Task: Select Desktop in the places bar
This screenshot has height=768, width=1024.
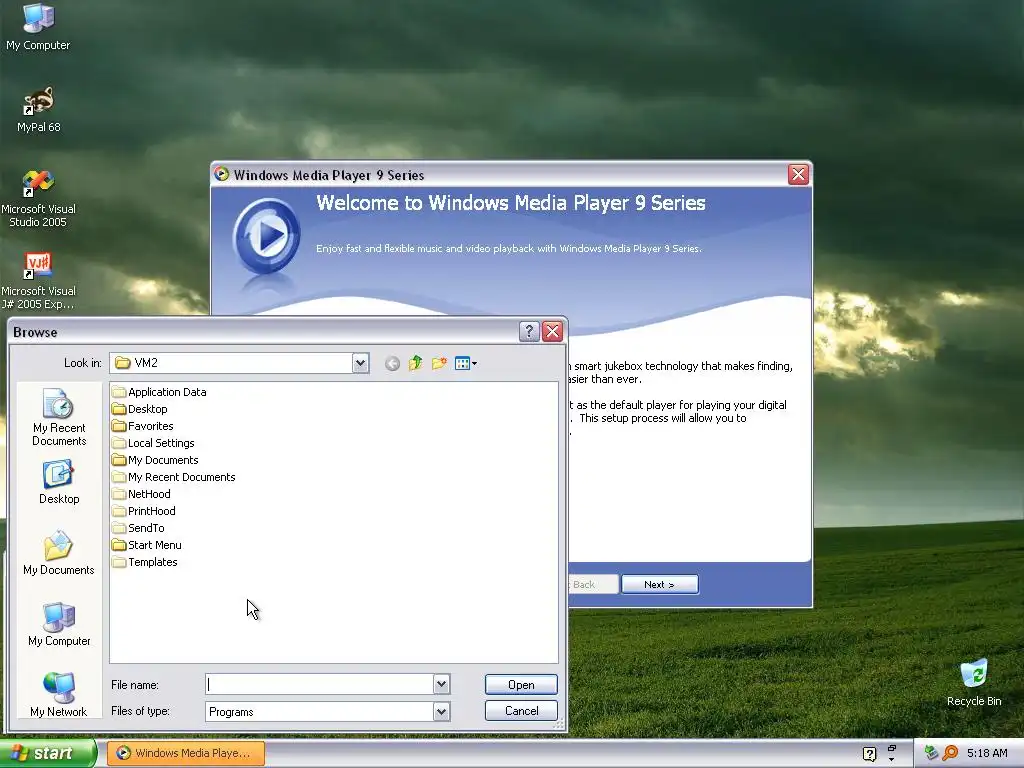Action: [x=59, y=482]
